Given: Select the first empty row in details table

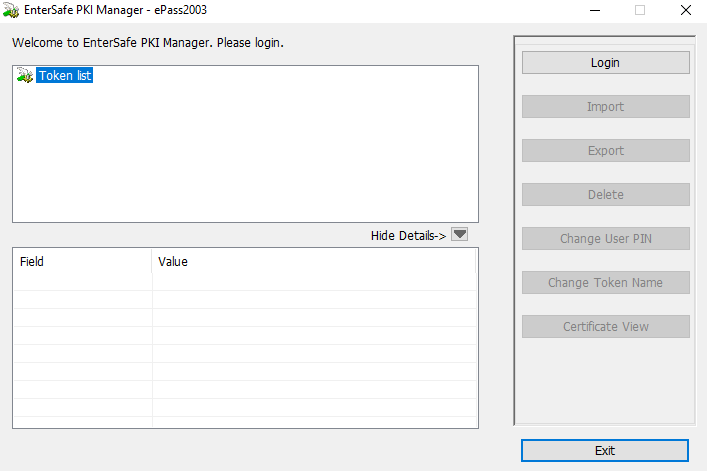Looking at the screenshot, I should click(245, 282).
